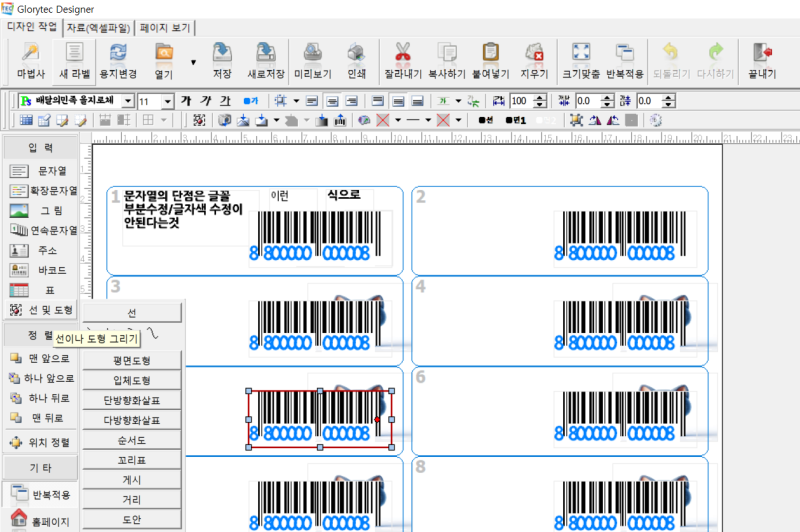Choose 평면도형 from the shape list
Image resolution: width=800 pixels, height=532 pixels.
(x=132, y=360)
